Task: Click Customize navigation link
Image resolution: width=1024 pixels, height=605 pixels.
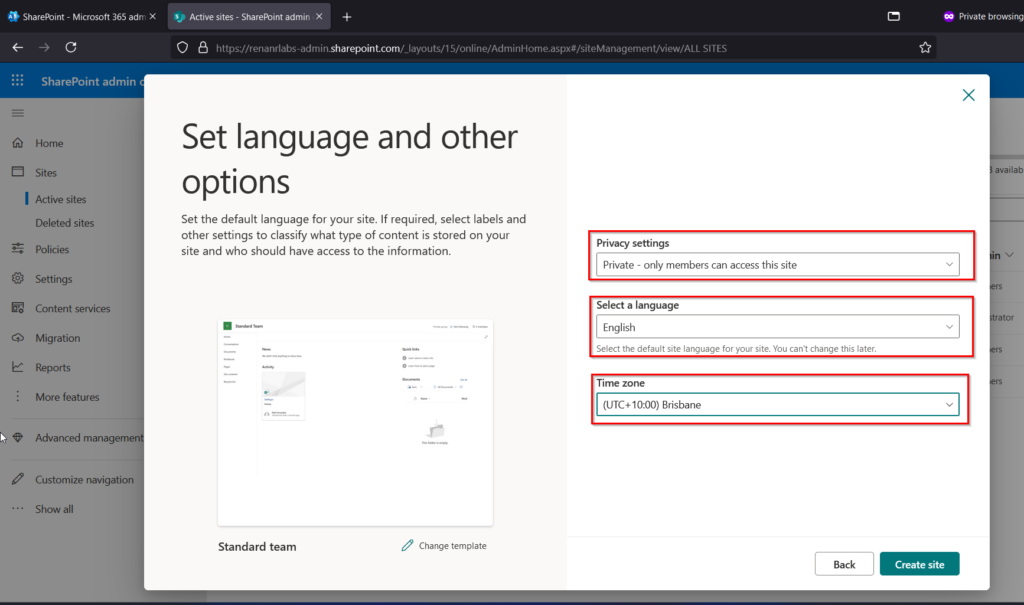Action: click(84, 480)
